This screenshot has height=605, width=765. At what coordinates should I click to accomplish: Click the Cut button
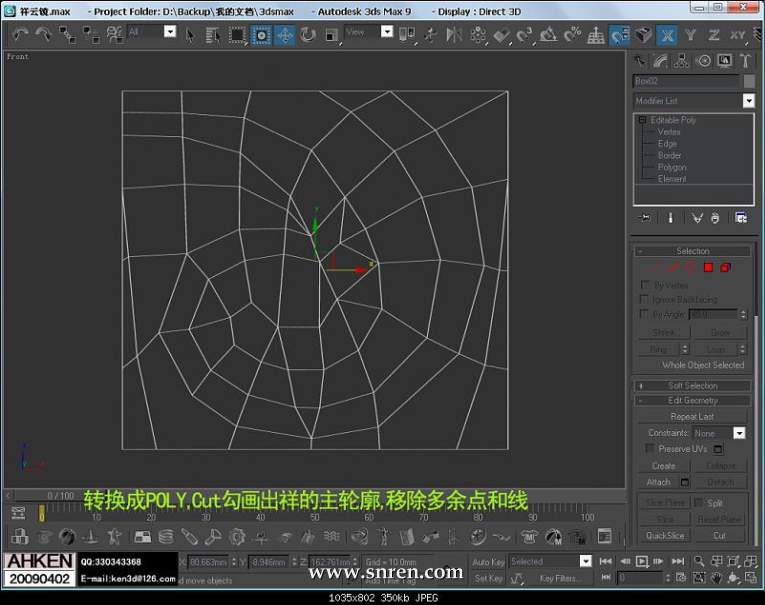tap(719, 535)
